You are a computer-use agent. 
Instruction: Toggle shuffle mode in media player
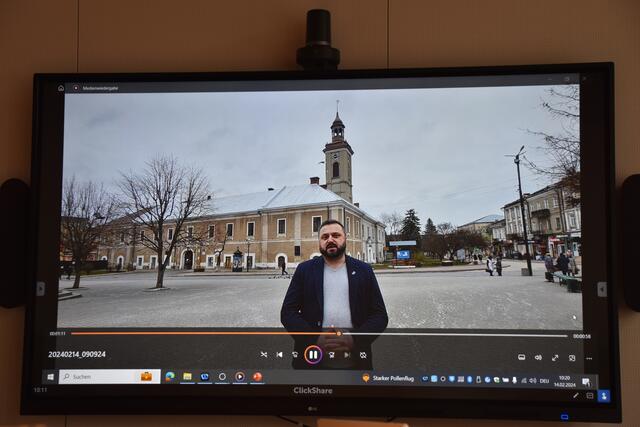[x=264, y=355]
